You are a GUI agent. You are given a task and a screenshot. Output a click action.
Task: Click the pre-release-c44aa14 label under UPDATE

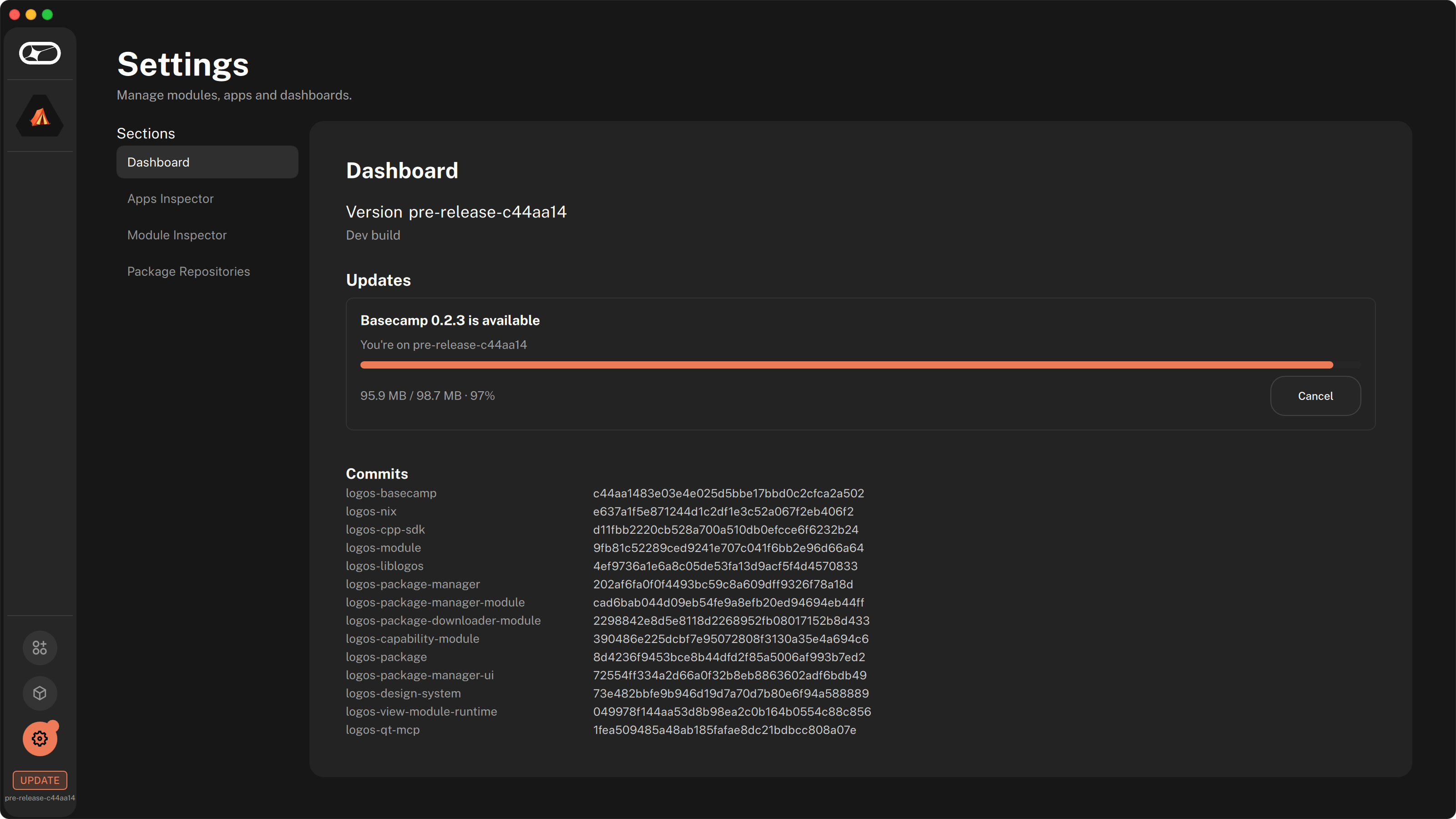pyautogui.click(x=40, y=798)
